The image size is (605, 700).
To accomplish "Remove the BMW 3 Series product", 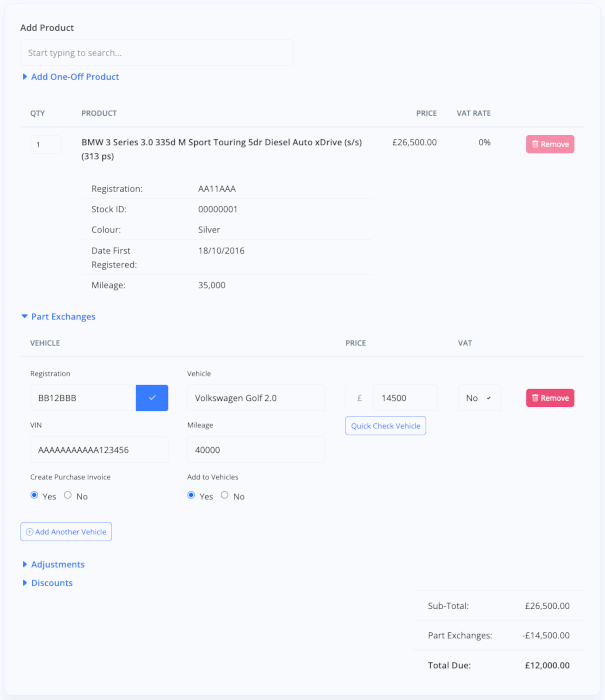I will click(x=550, y=144).
